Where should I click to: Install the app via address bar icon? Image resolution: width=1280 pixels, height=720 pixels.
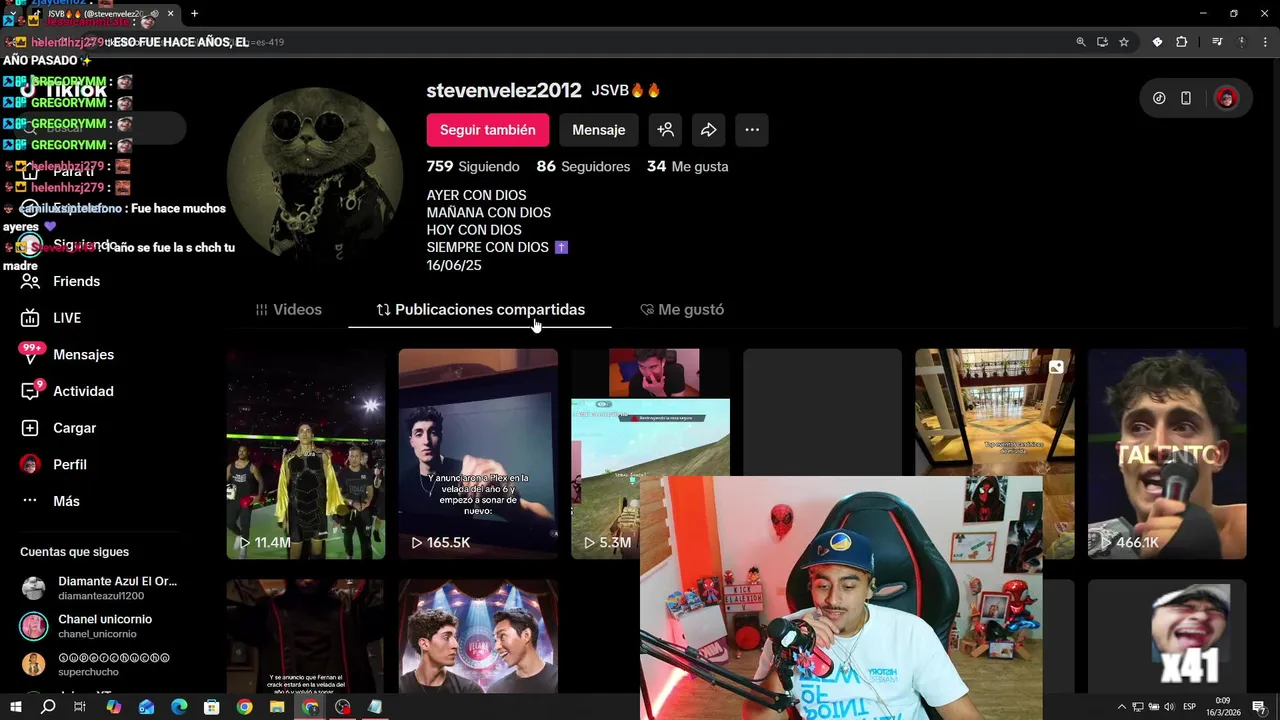point(1102,42)
